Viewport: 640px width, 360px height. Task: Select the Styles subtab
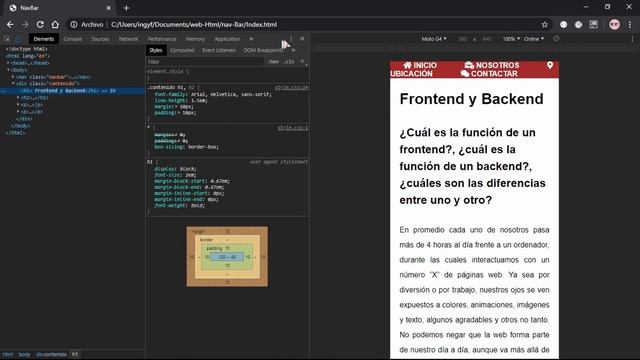pyautogui.click(x=156, y=50)
